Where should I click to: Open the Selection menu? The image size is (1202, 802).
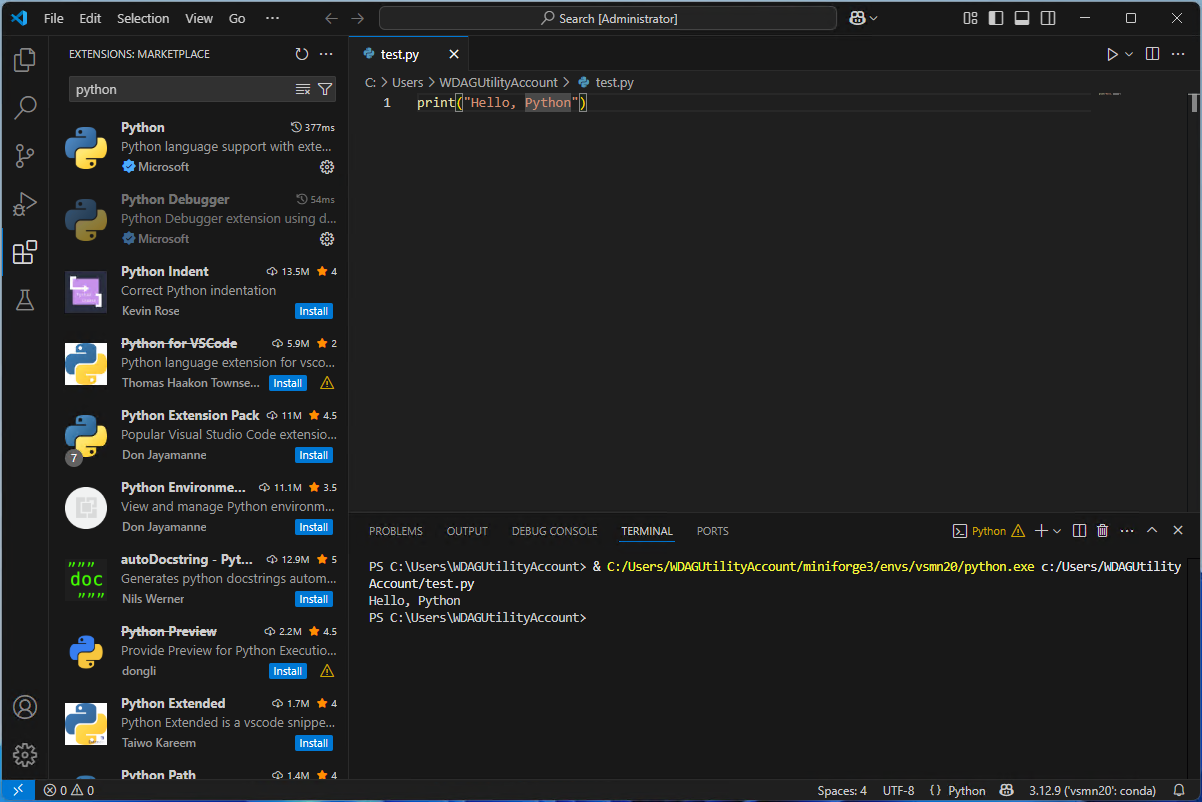coord(143,18)
